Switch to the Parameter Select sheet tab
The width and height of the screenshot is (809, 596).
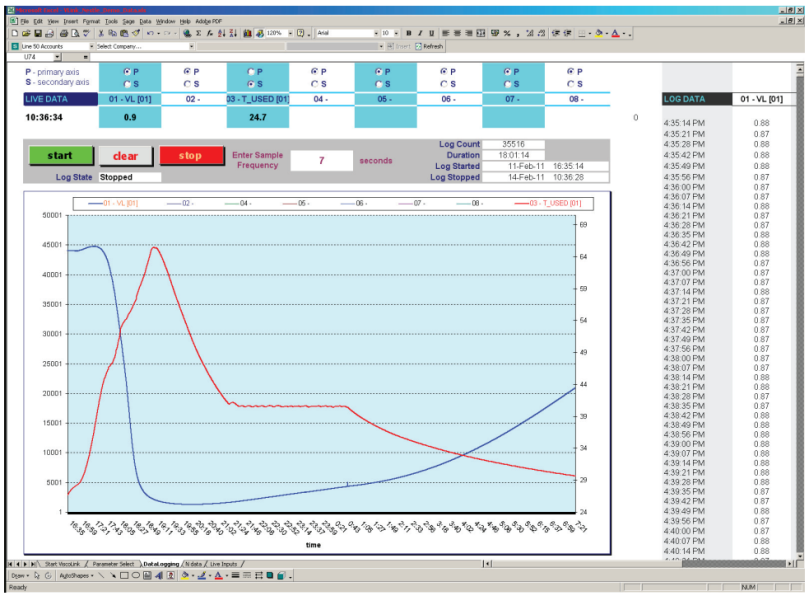click(x=114, y=564)
